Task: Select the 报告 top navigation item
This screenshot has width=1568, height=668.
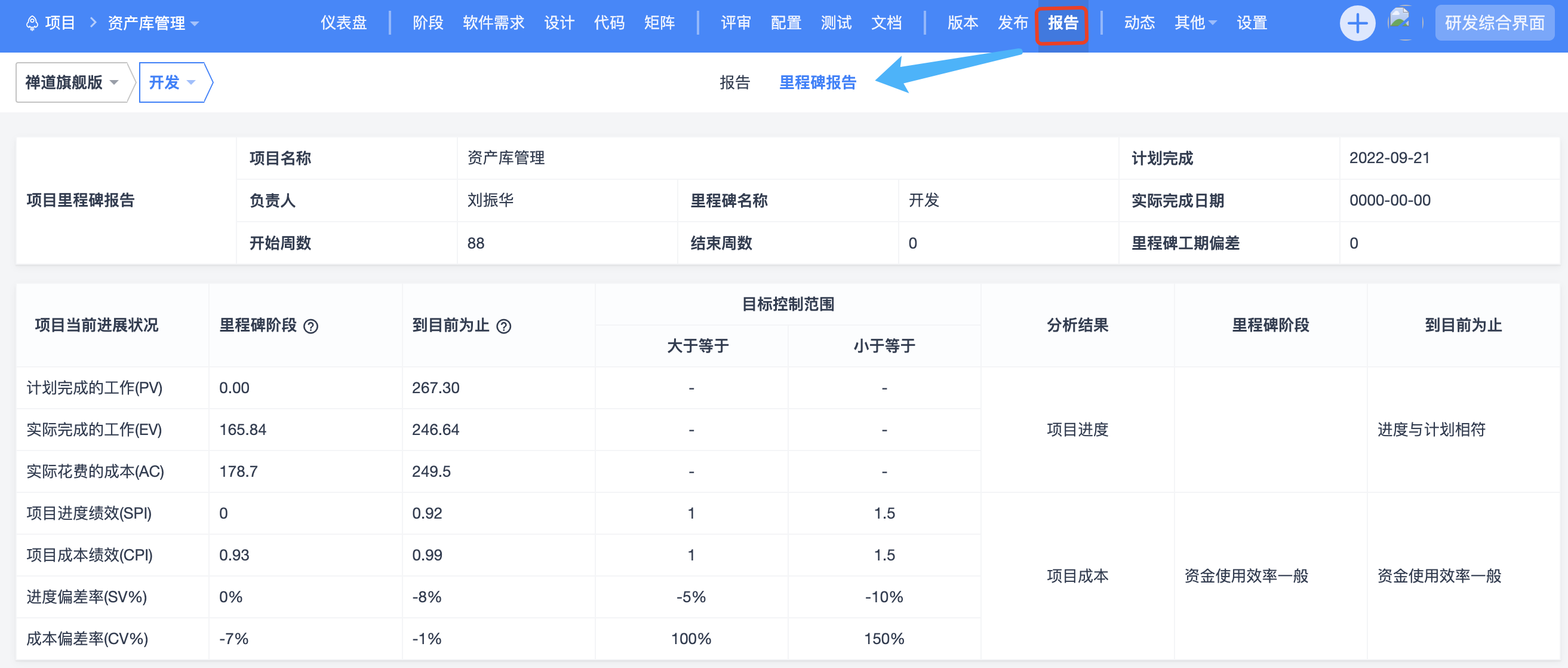Action: (1062, 23)
